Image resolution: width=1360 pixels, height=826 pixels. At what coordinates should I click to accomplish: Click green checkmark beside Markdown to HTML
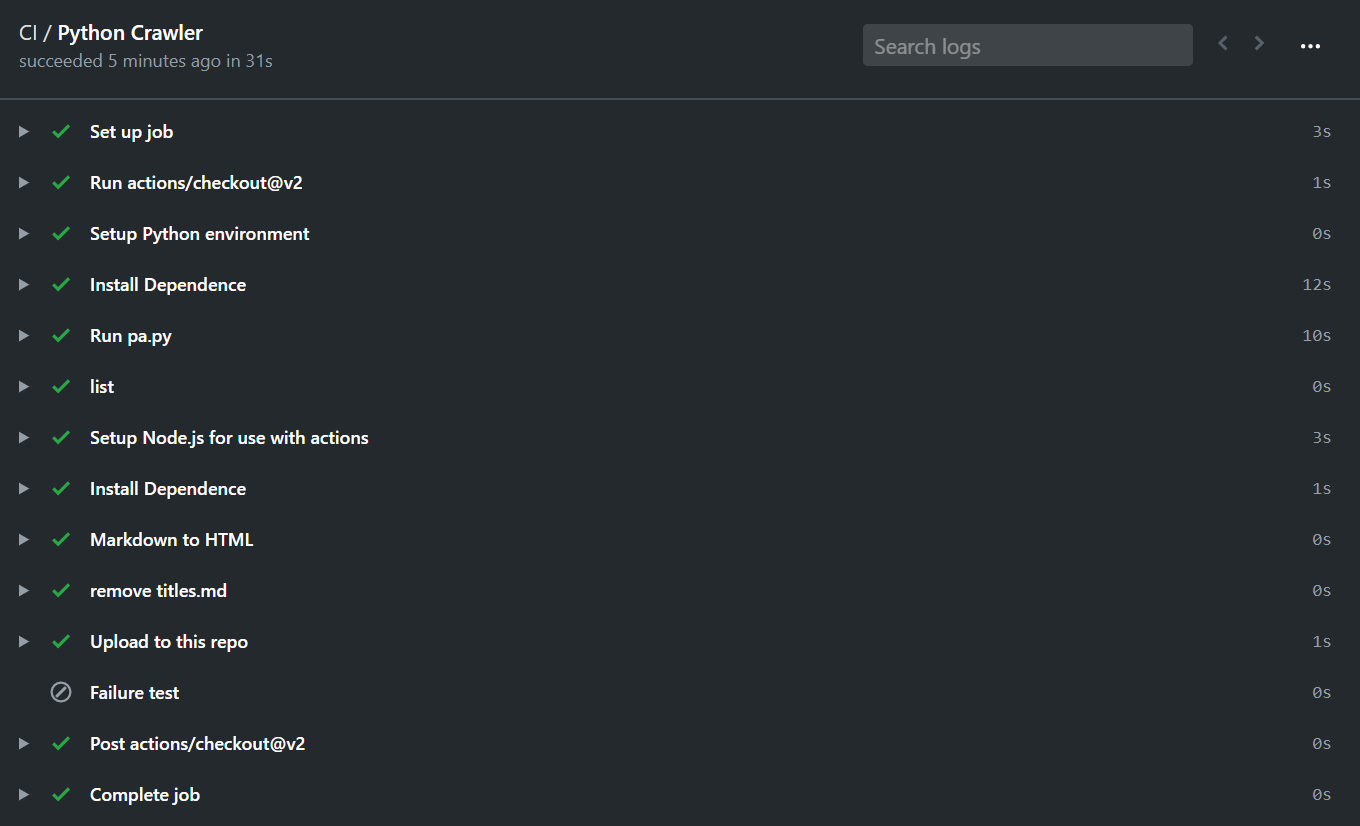click(x=61, y=539)
